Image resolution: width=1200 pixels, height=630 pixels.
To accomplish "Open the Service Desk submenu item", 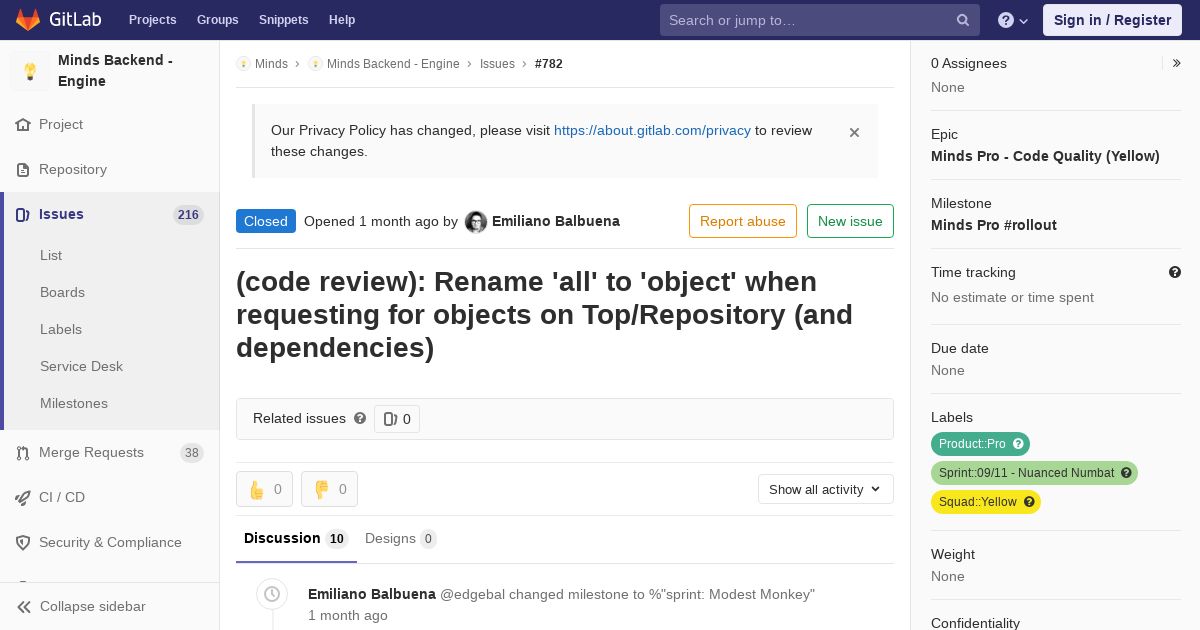I will pos(81,366).
